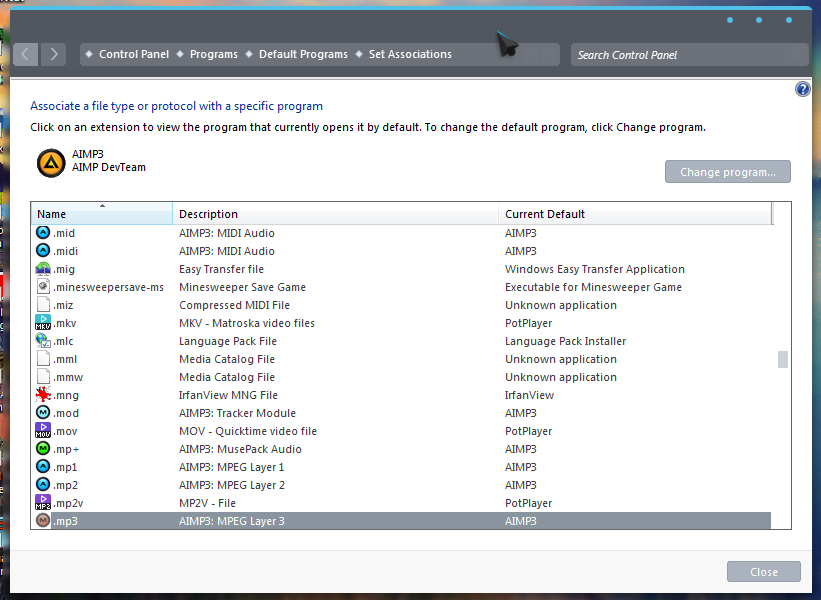The image size is (821, 600).
Task: Sort the list by the Name column
Action: (102, 214)
